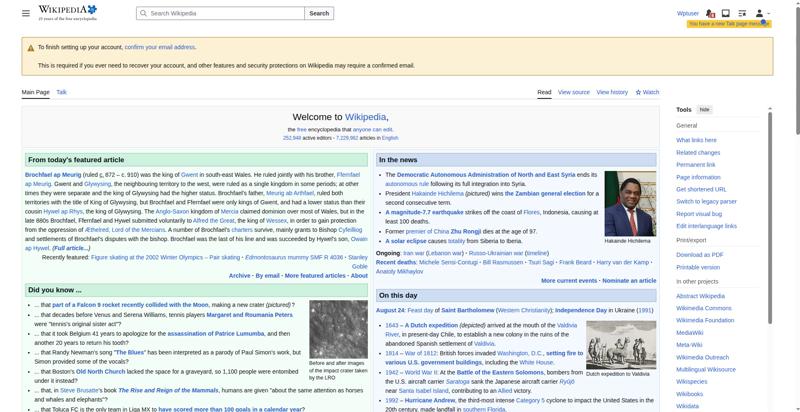Click Get shortened URL
This screenshot has width=800, height=412.
(701, 189)
